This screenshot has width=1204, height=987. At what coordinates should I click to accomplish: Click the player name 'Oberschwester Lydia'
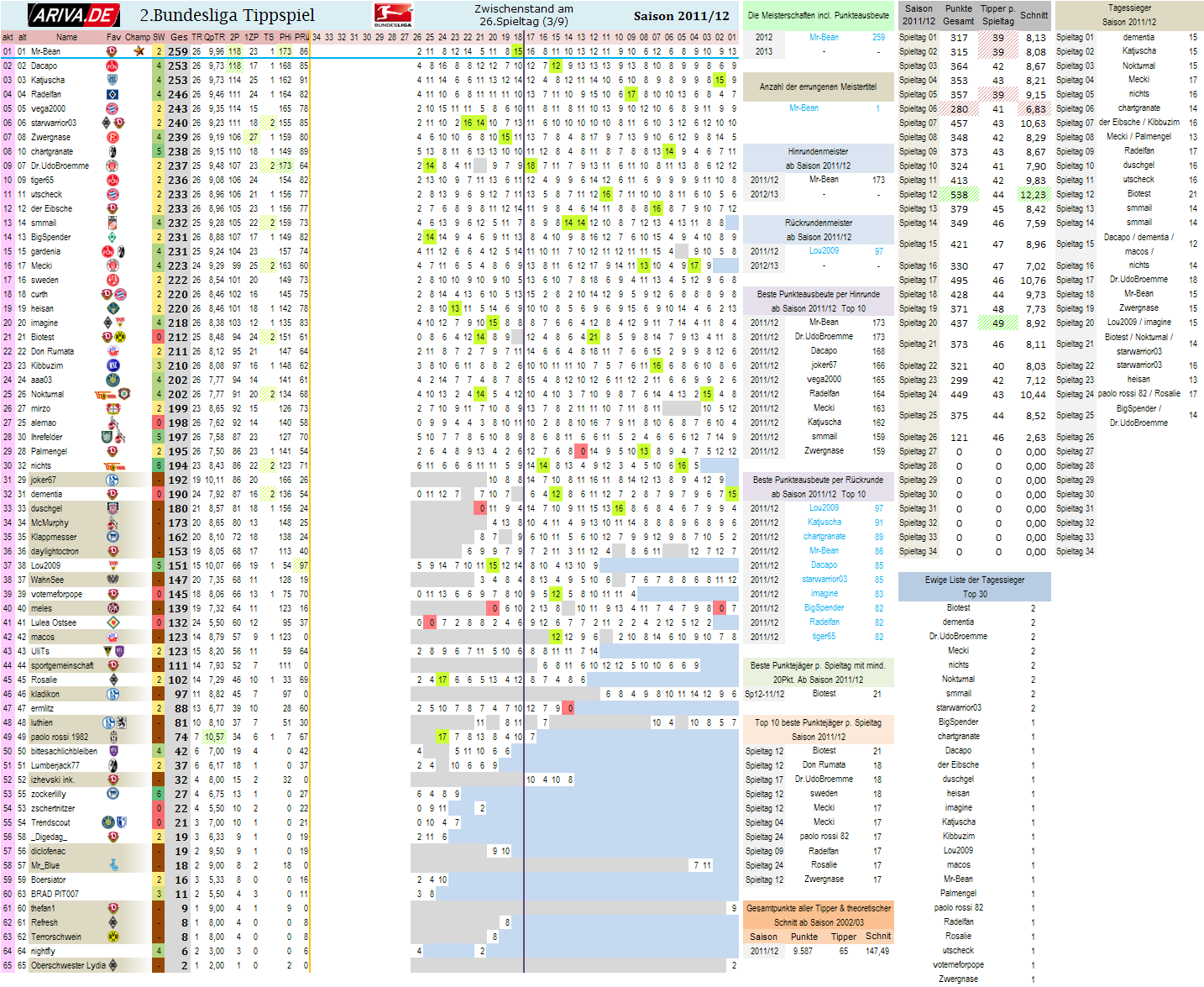pos(68,965)
